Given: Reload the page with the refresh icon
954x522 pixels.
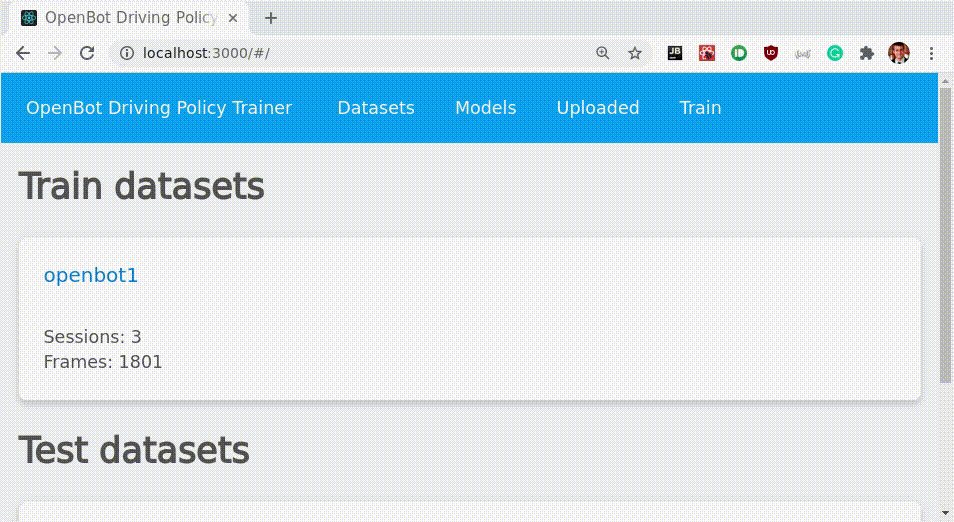Looking at the screenshot, I should (87, 54).
